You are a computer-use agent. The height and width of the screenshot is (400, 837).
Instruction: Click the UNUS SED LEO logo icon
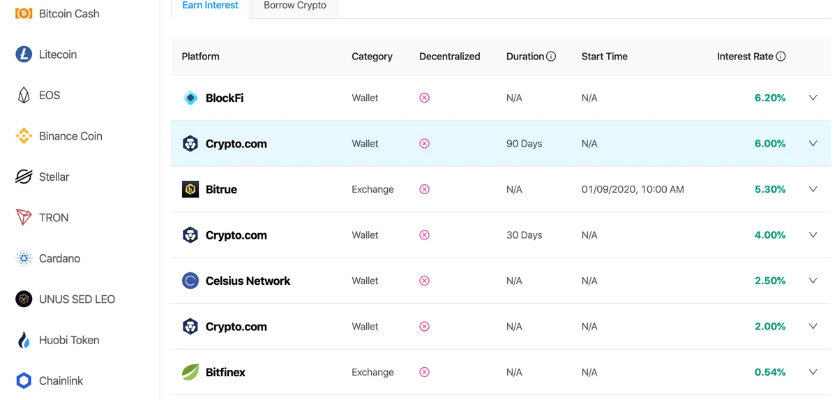pos(23,299)
